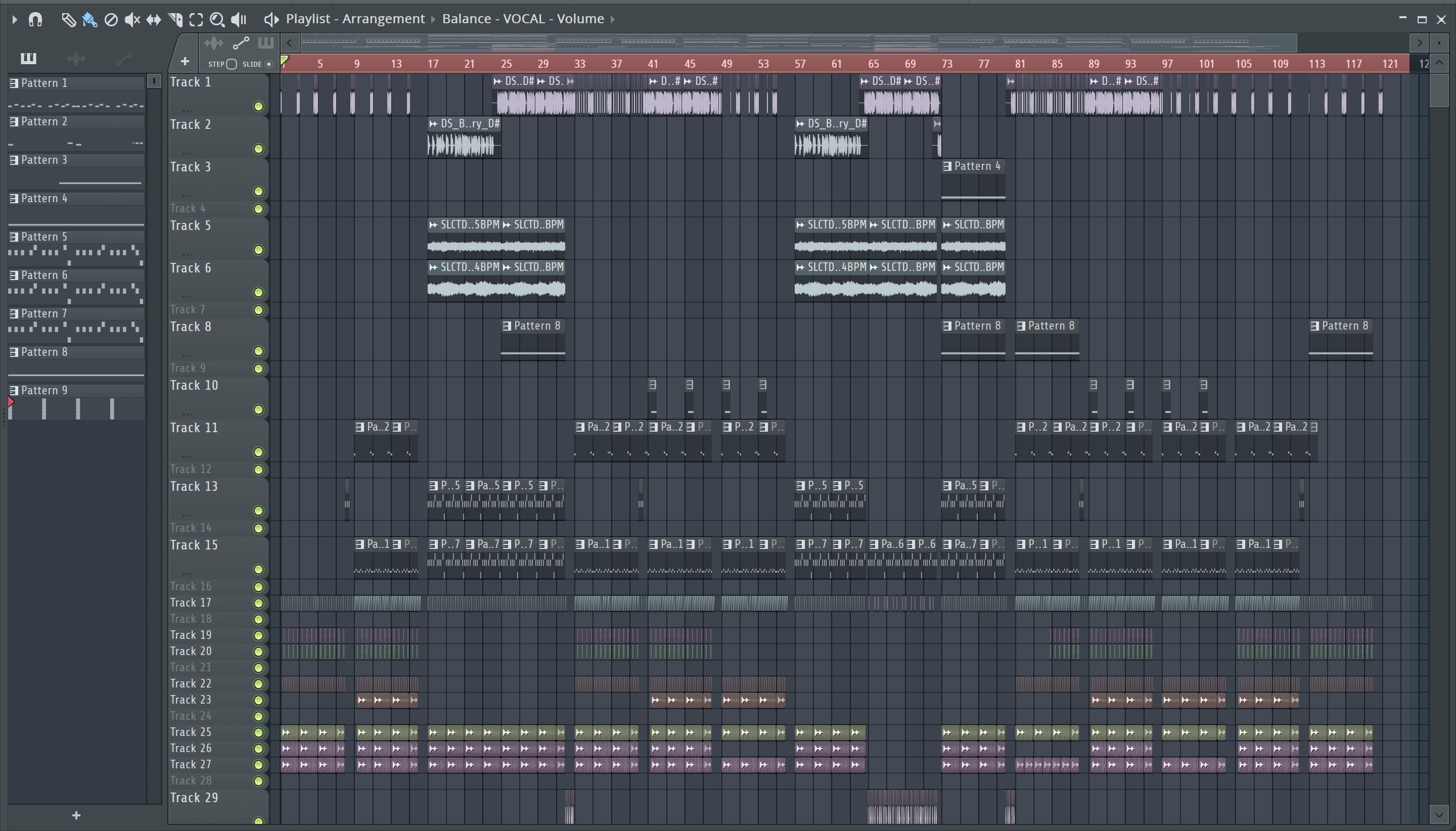1456x831 pixels.
Task: Show patterns in picker panel
Action: 28,58
